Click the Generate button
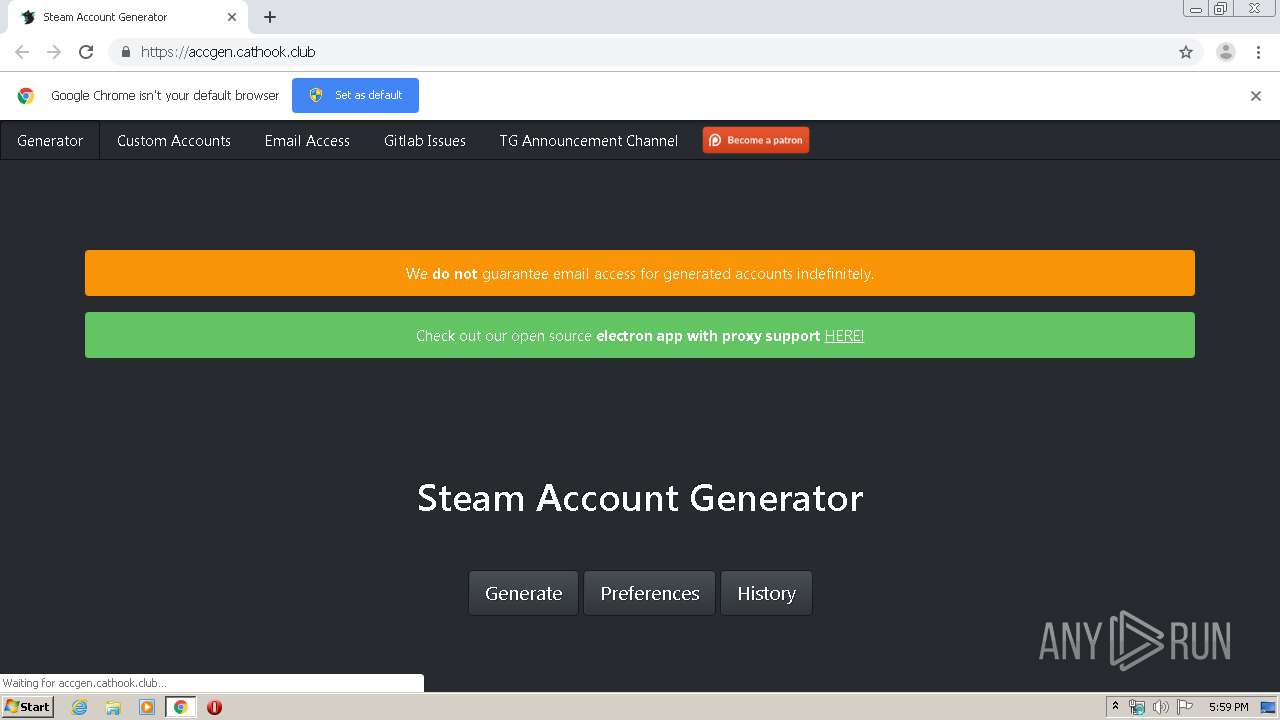Screen dimensions: 1280x720 (x=523, y=593)
